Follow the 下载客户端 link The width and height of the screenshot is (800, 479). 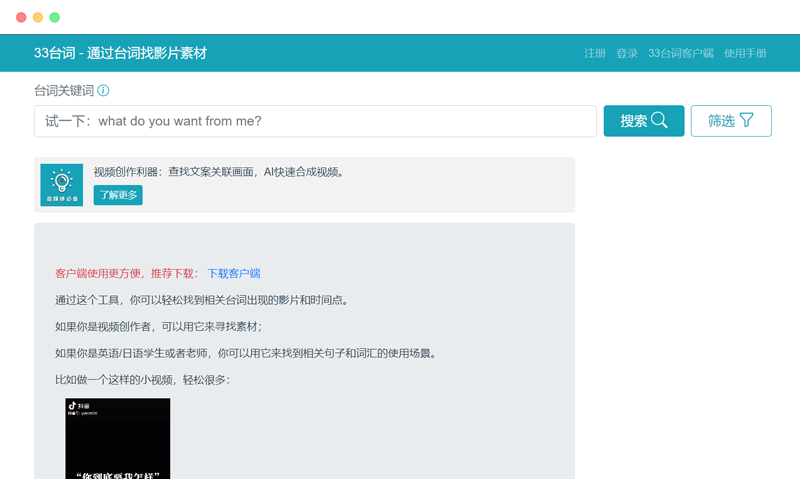234,273
